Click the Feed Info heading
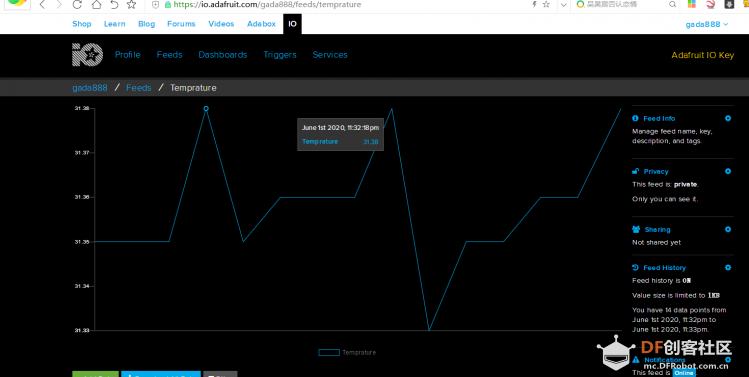 (659, 118)
